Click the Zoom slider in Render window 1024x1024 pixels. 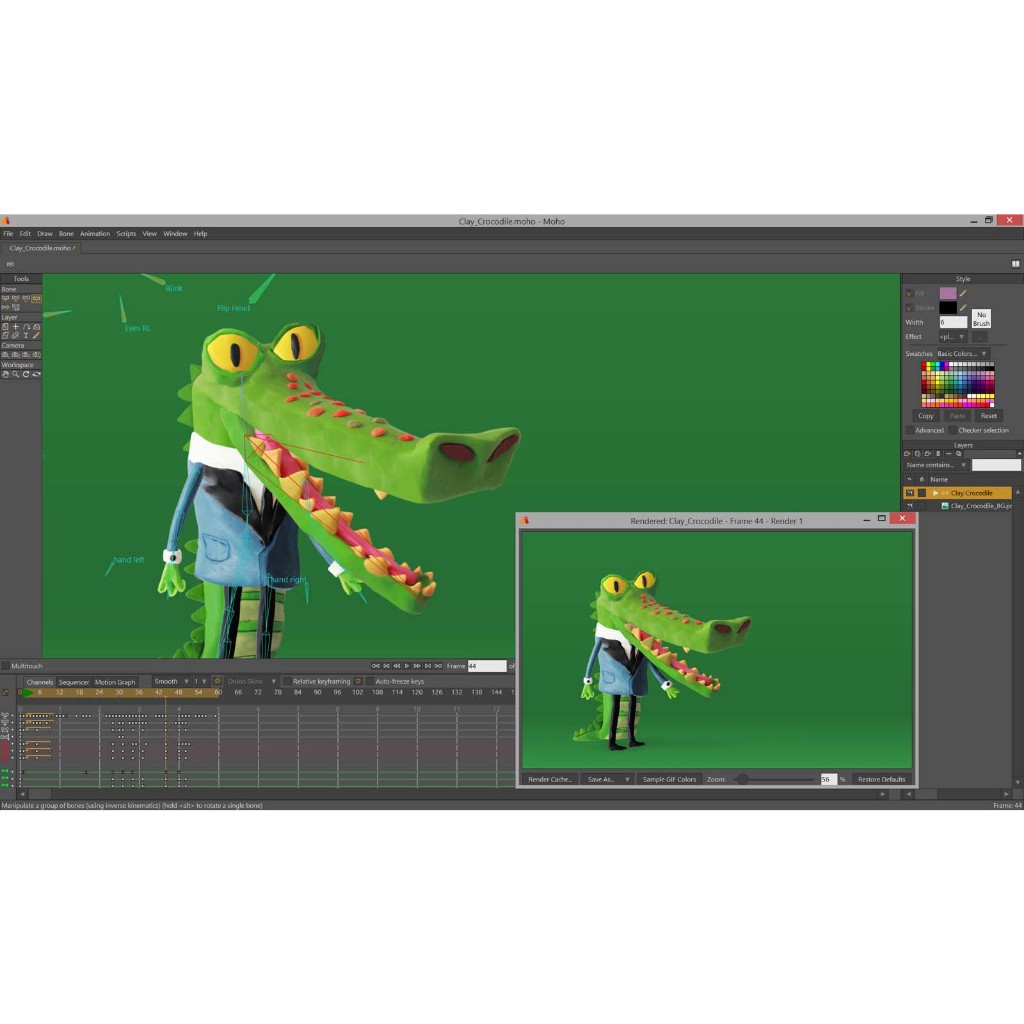[x=774, y=779]
